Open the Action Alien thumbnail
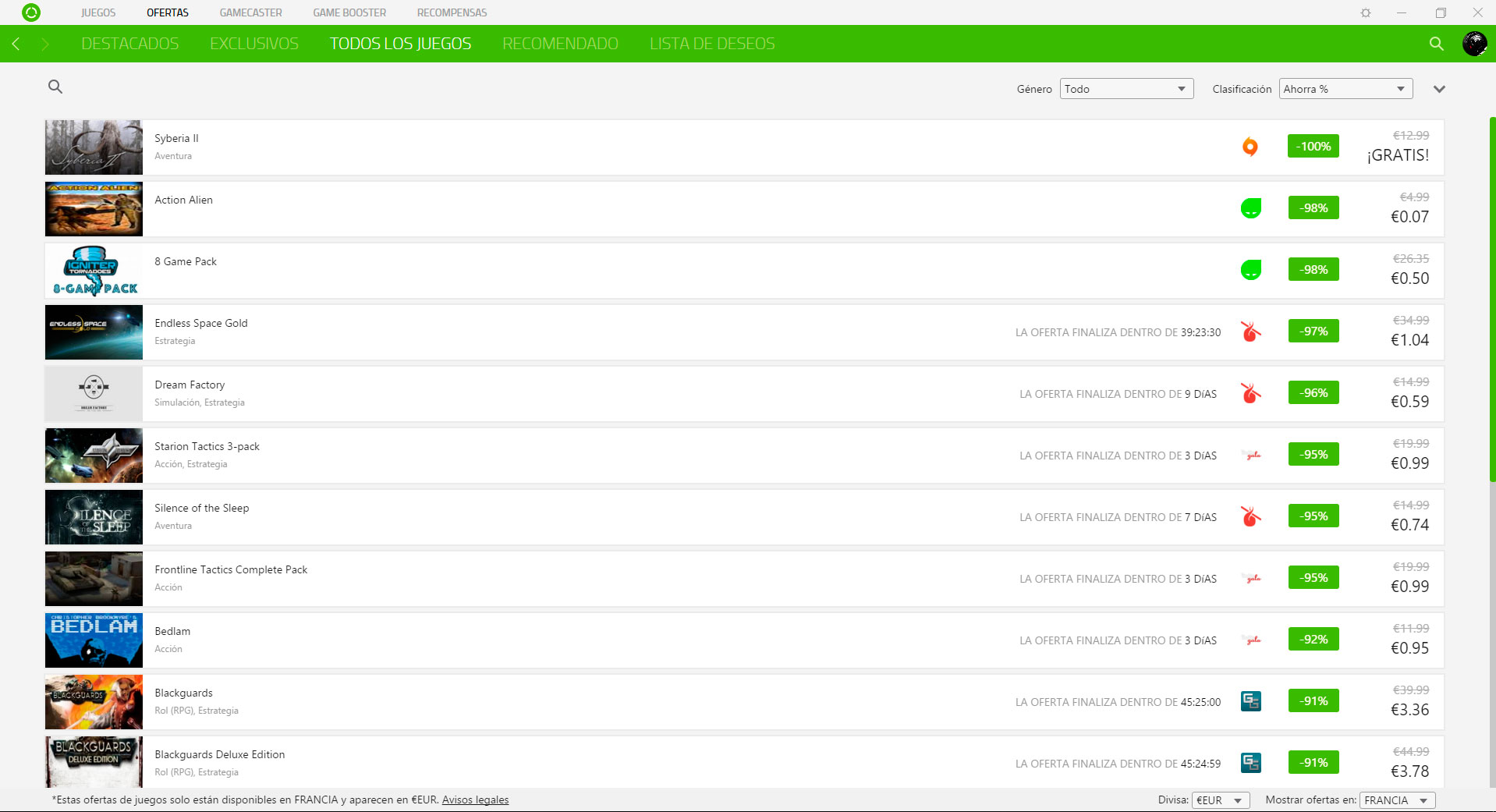Viewport: 1496px width, 812px height. coord(94,208)
